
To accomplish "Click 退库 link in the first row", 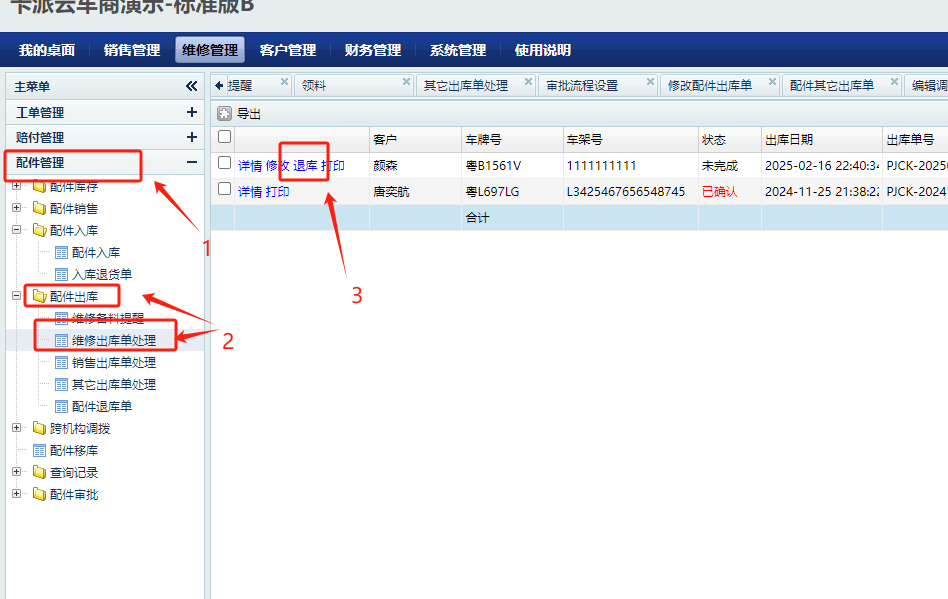I will coord(305,166).
